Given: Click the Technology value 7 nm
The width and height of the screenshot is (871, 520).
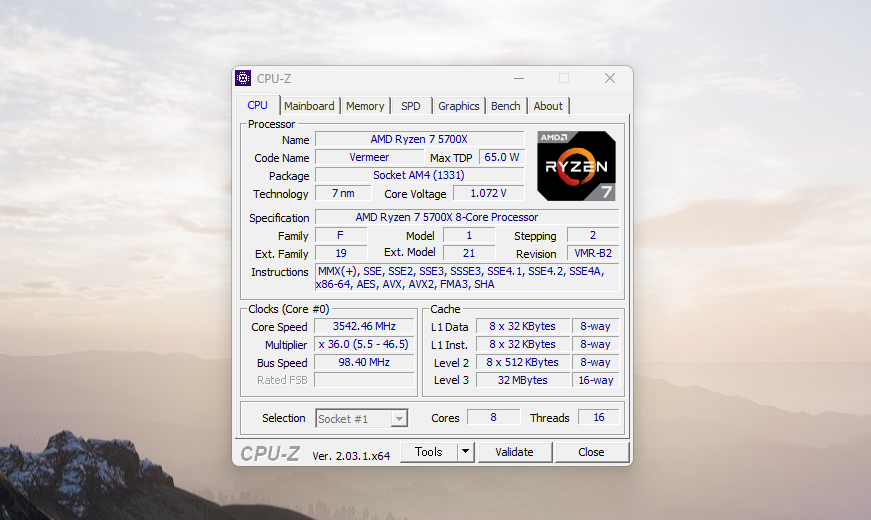Looking at the screenshot, I should point(343,193).
